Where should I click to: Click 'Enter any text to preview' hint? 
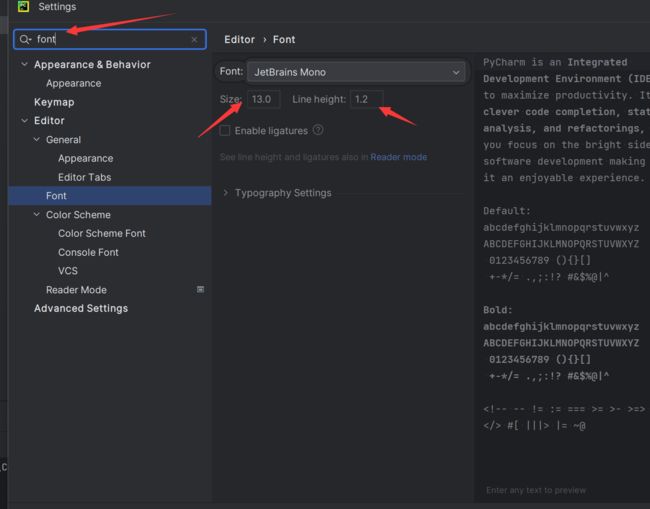coord(536,490)
